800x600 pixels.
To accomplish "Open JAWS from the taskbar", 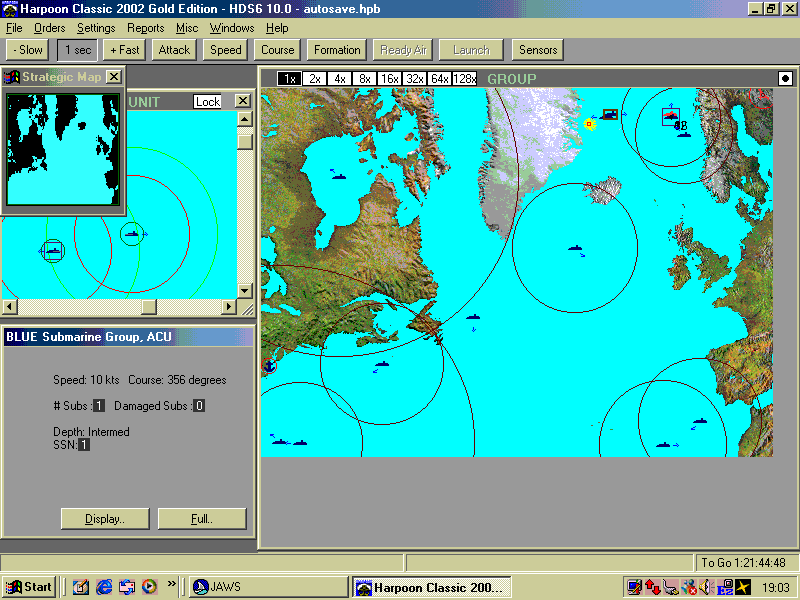I will pos(267,587).
